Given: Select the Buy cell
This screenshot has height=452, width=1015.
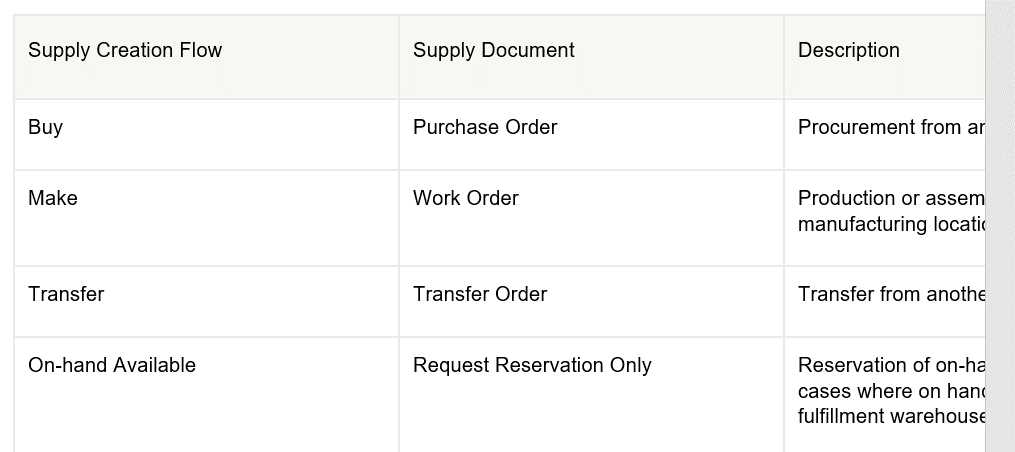Looking at the screenshot, I should tap(45, 128).
